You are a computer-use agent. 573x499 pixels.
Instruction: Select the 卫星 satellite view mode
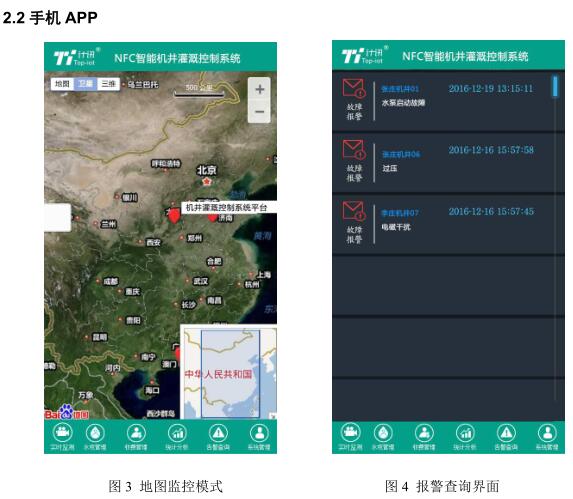coord(86,84)
